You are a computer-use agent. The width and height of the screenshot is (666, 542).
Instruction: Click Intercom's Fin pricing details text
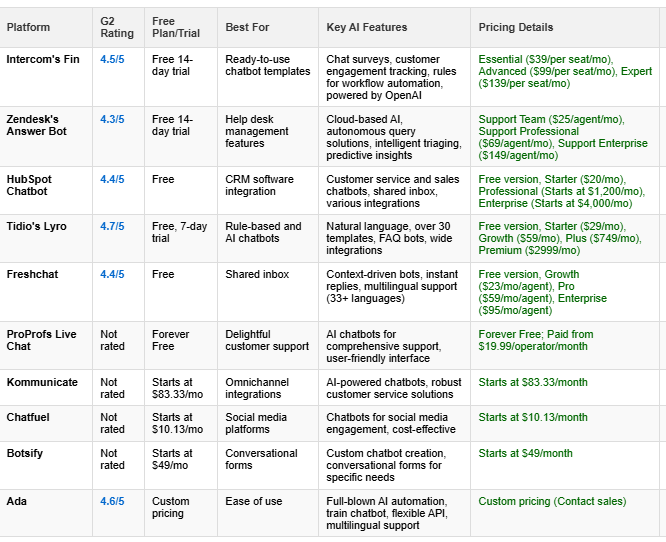563,72
